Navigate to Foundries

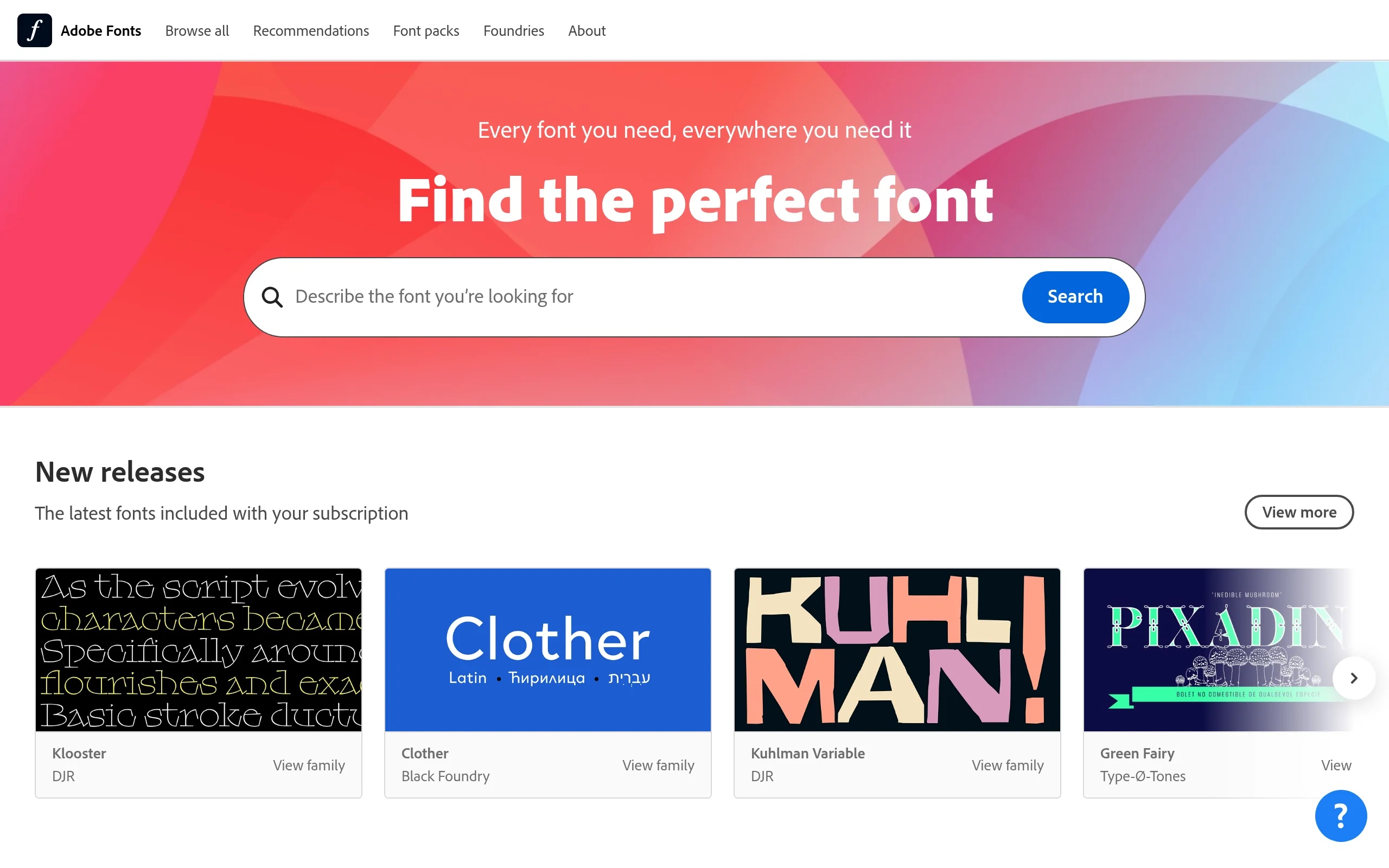pos(514,30)
